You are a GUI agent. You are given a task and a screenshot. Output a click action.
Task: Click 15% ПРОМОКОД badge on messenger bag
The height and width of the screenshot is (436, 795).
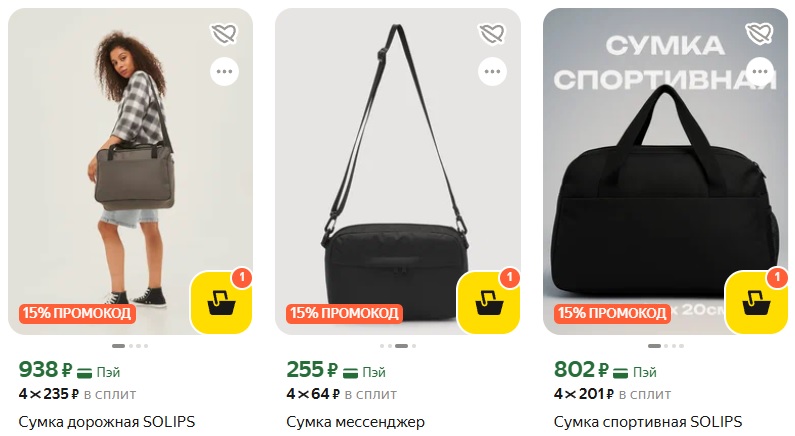pos(344,313)
